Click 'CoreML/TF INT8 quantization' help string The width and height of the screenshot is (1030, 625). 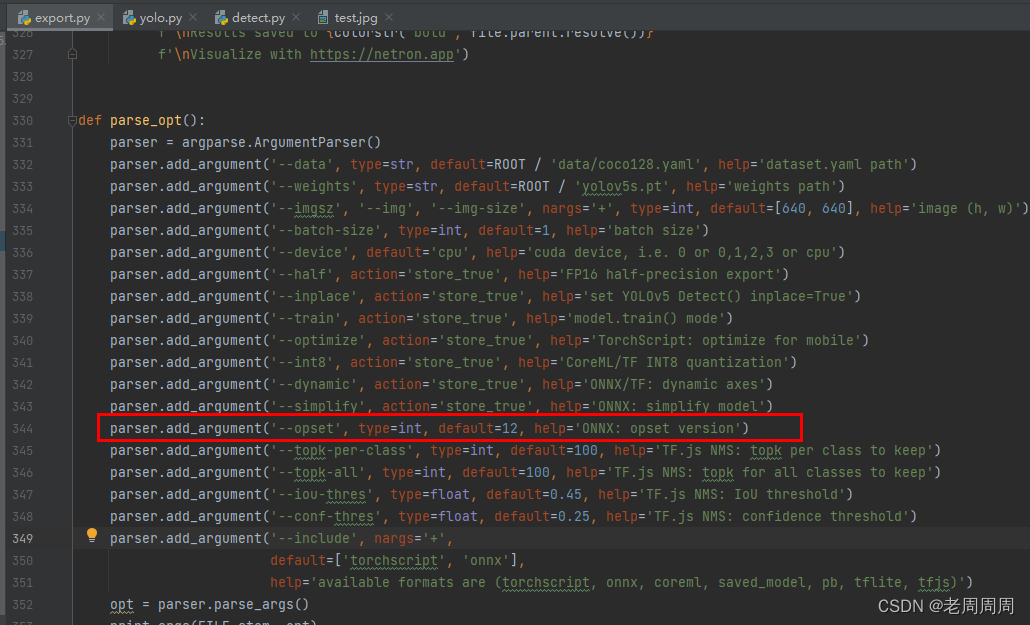(x=673, y=362)
